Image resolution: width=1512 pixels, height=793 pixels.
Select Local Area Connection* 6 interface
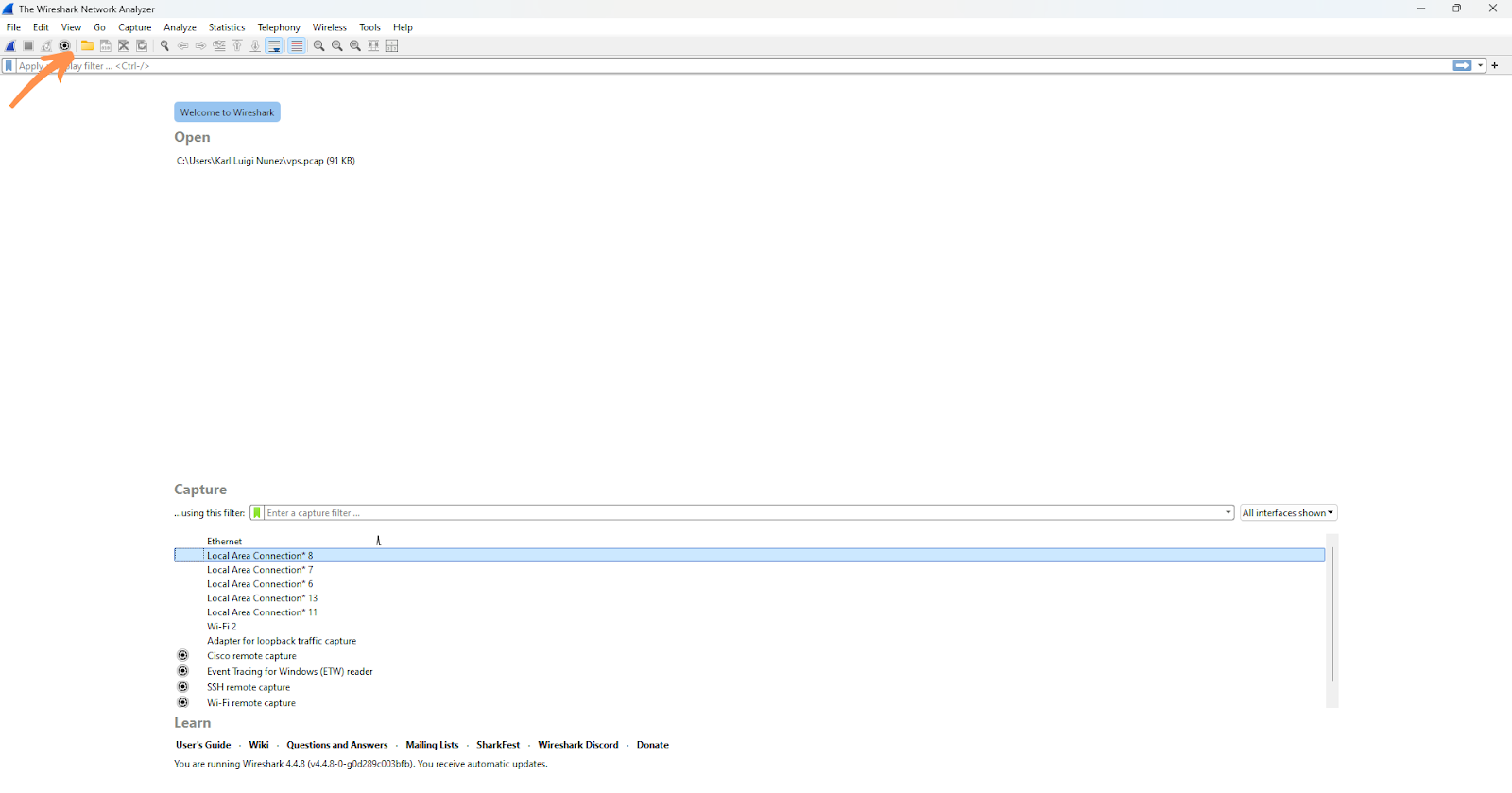(749, 584)
